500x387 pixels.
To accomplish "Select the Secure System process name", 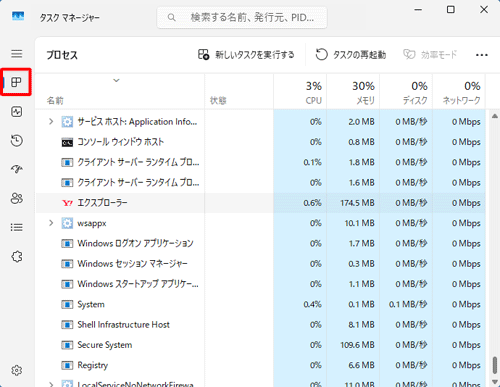I will [x=105, y=345].
